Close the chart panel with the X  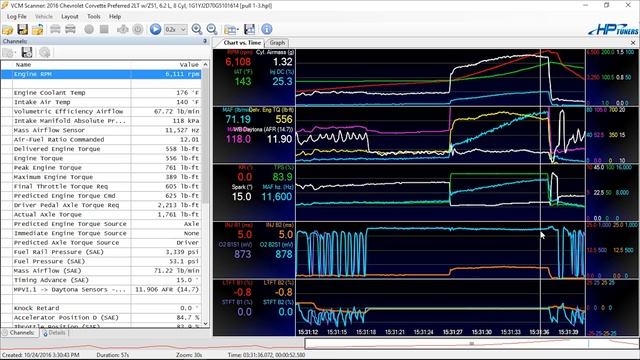[x=633, y=43]
